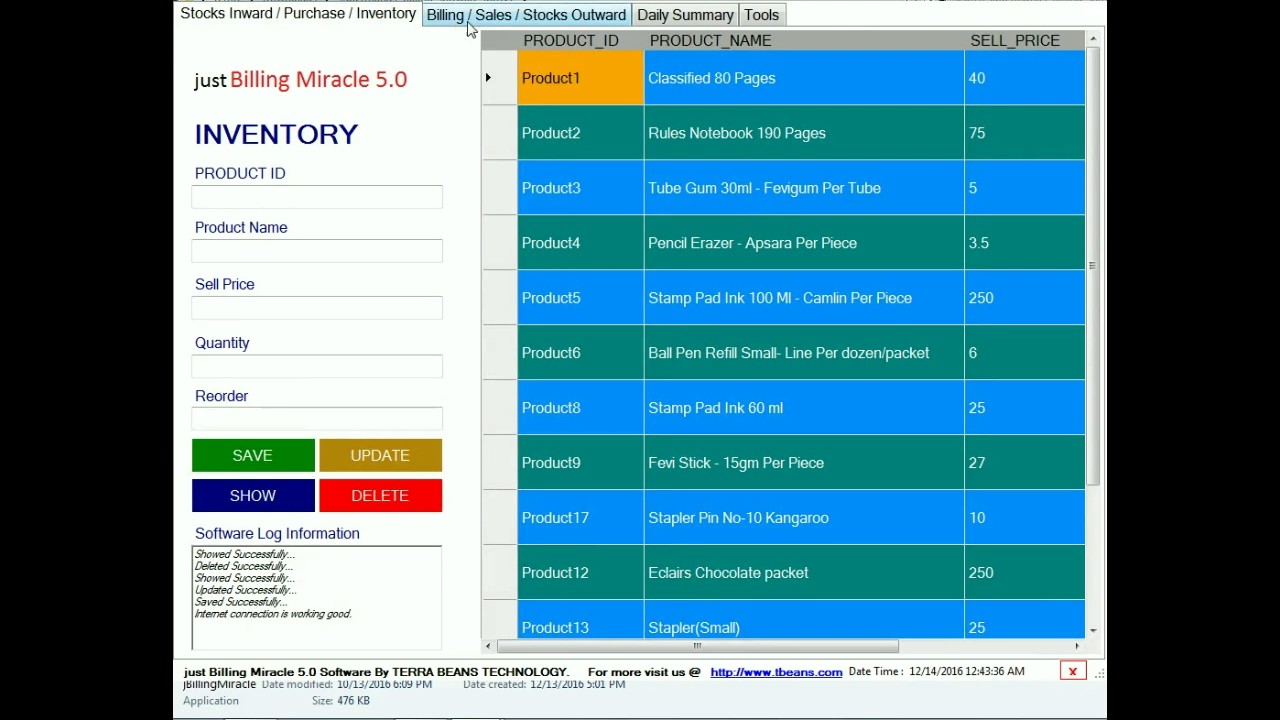
Task: Click inside Software Log Information box
Action: click(317, 598)
